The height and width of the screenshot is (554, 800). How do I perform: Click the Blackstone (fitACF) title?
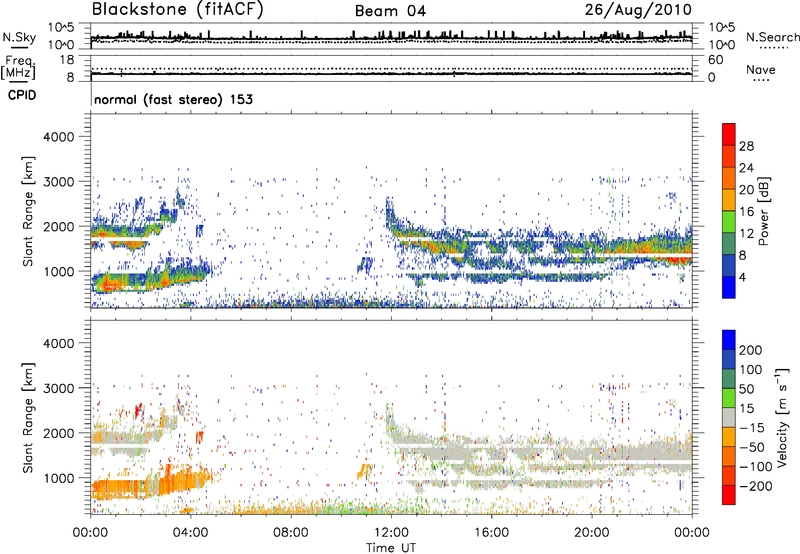coord(178,10)
